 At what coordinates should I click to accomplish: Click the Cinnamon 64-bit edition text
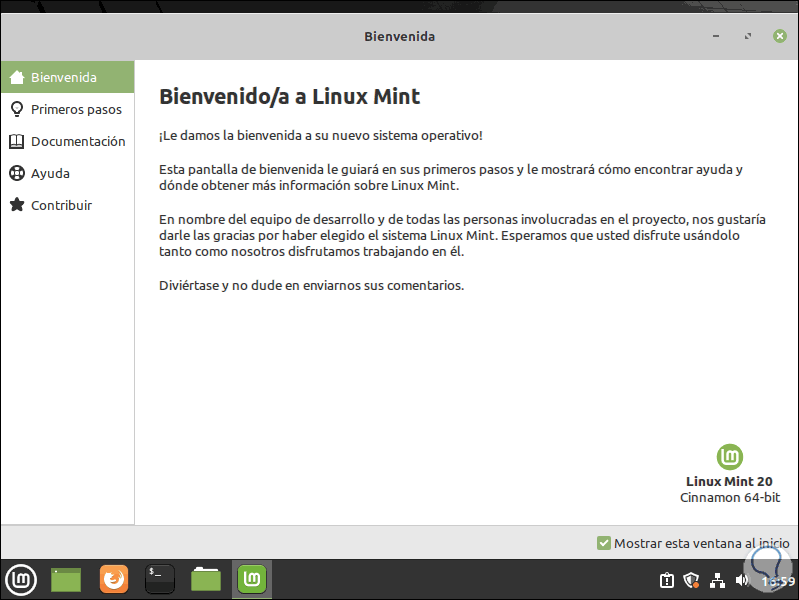pyautogui.click(x=730, y=498)
